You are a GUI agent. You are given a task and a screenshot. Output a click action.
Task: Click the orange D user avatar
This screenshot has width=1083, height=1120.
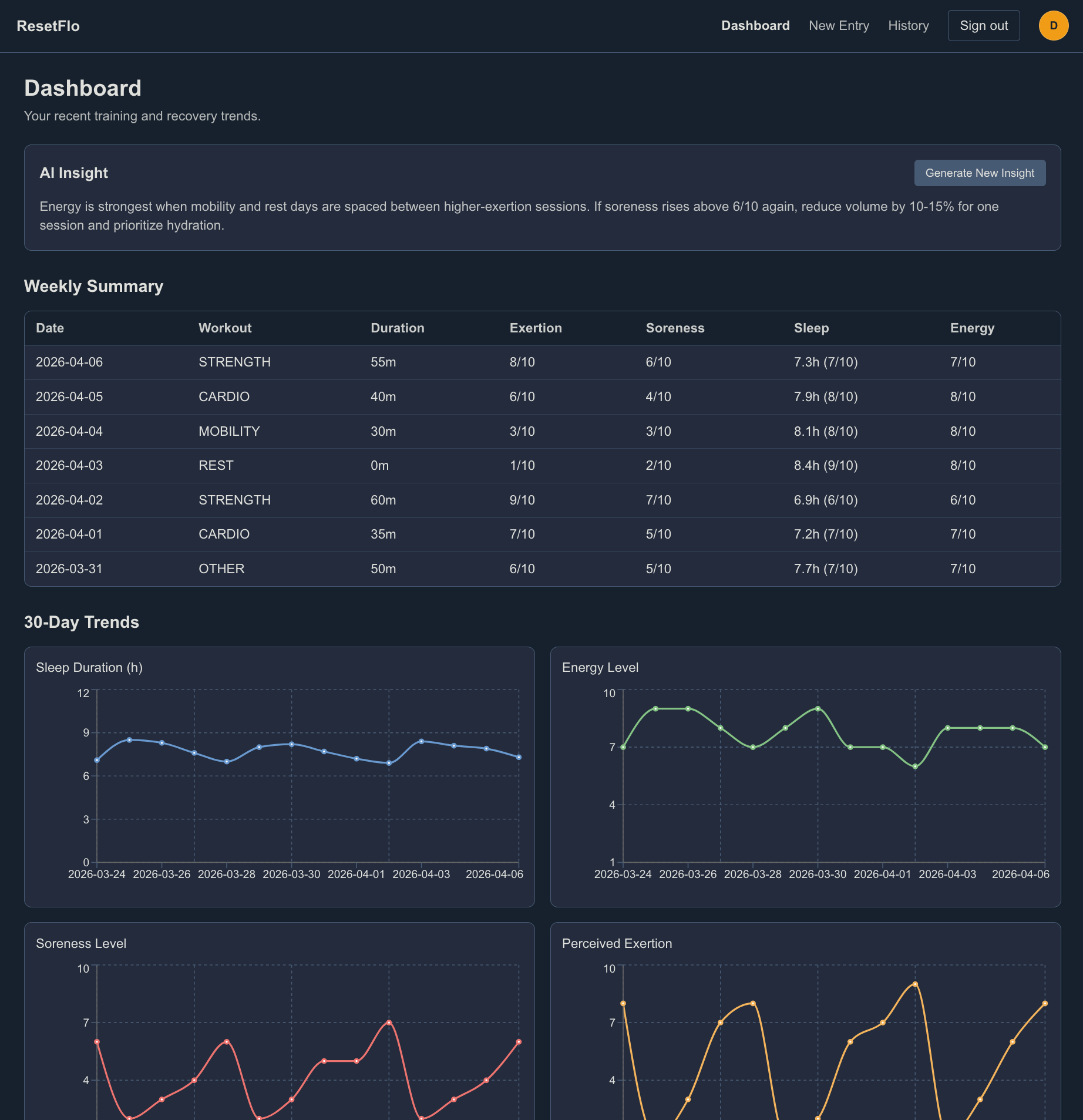click(1053, 26)
